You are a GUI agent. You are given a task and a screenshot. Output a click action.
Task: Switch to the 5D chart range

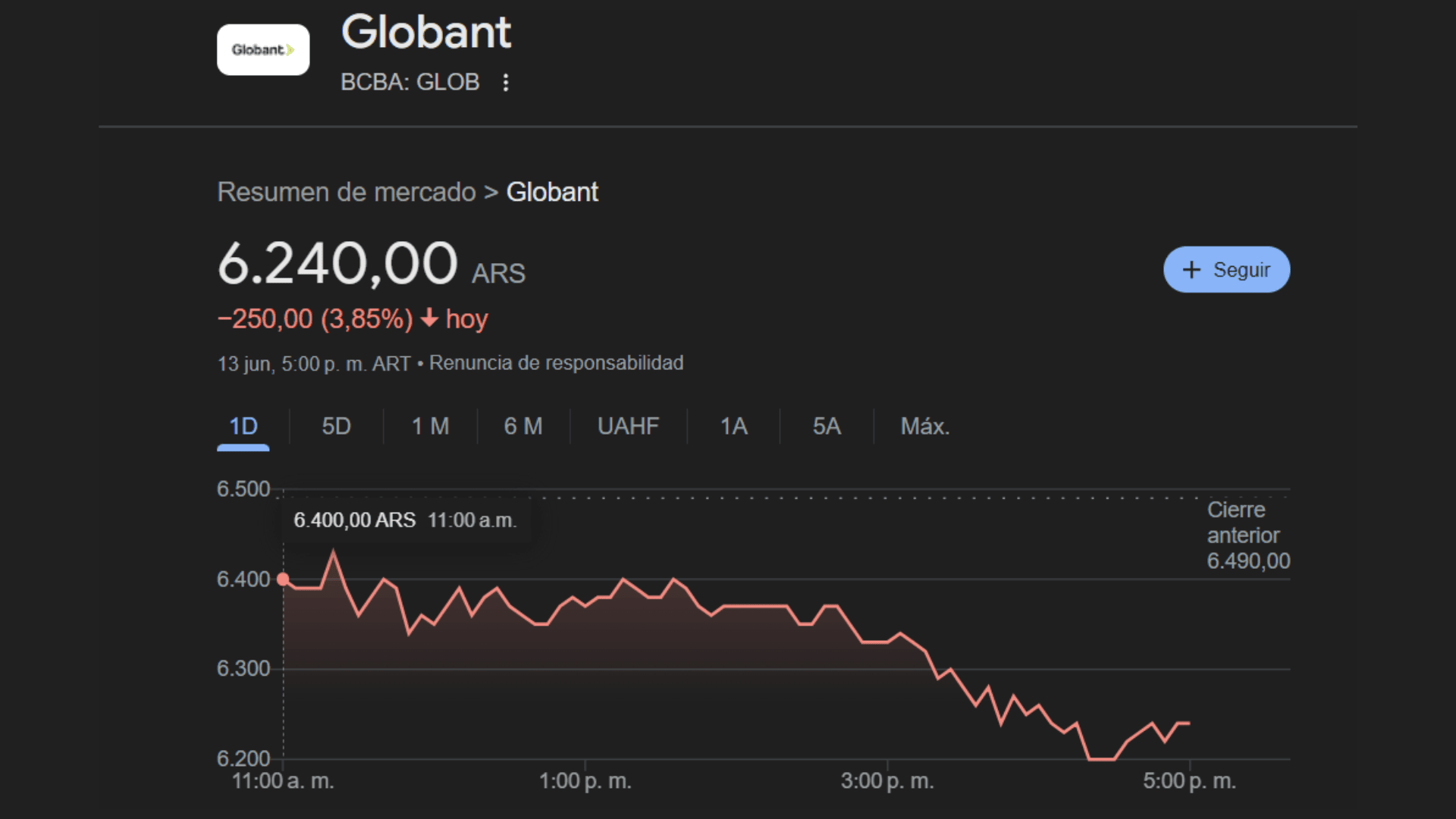[336, 426]
